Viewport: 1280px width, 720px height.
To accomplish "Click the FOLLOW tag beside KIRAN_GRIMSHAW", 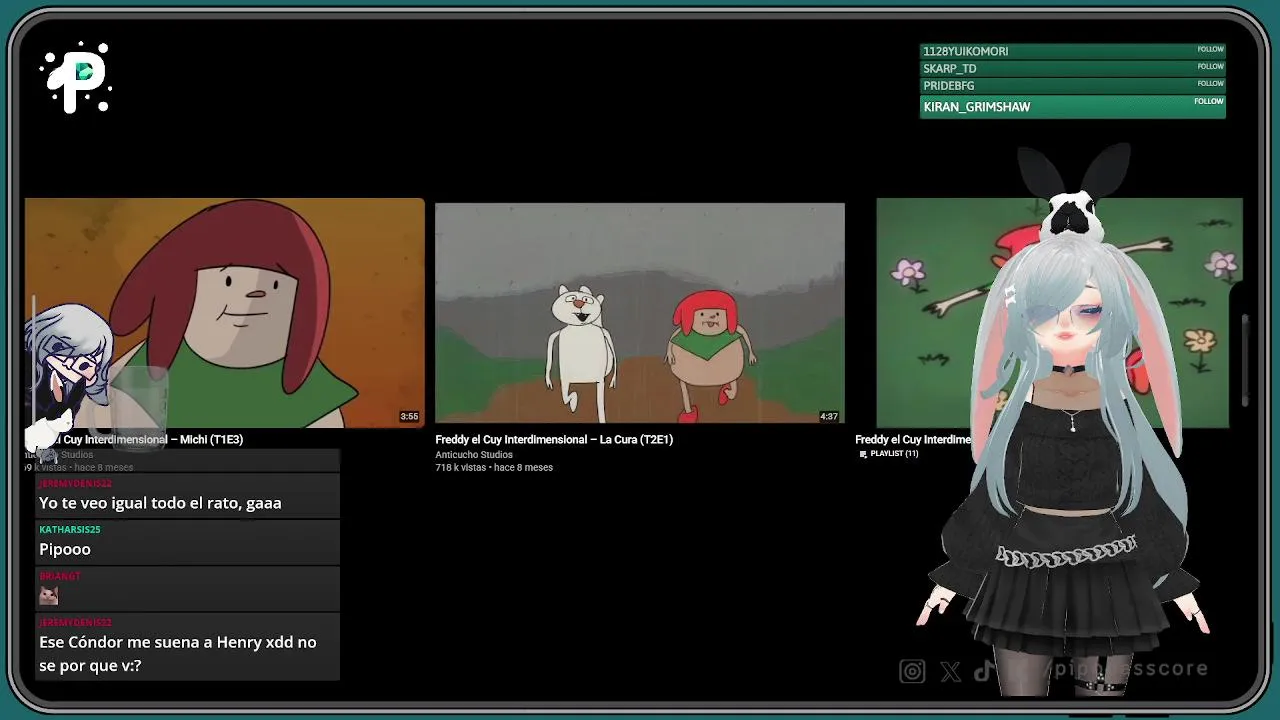I will coord(1209,101).
